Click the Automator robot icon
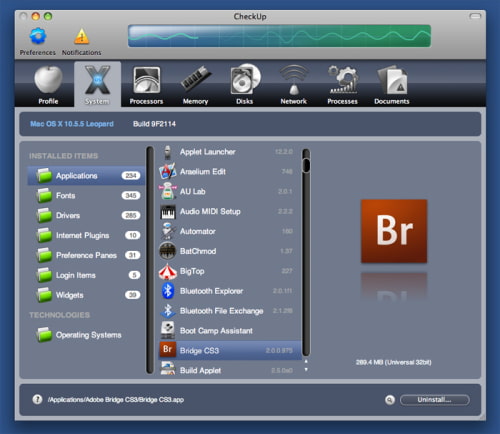 coord(168,231)
